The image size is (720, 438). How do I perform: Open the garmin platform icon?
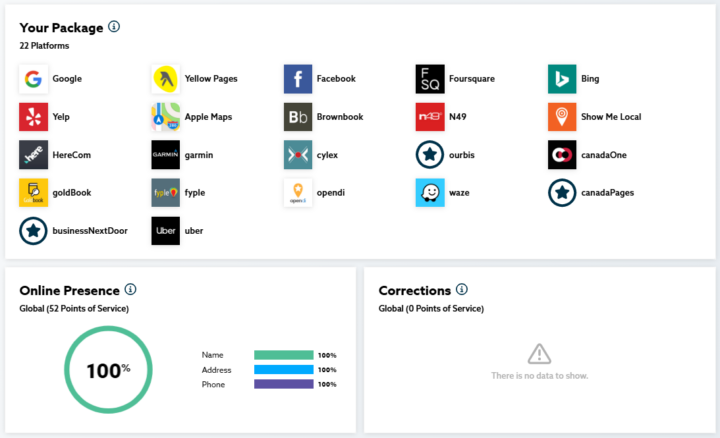pos(166,155)
